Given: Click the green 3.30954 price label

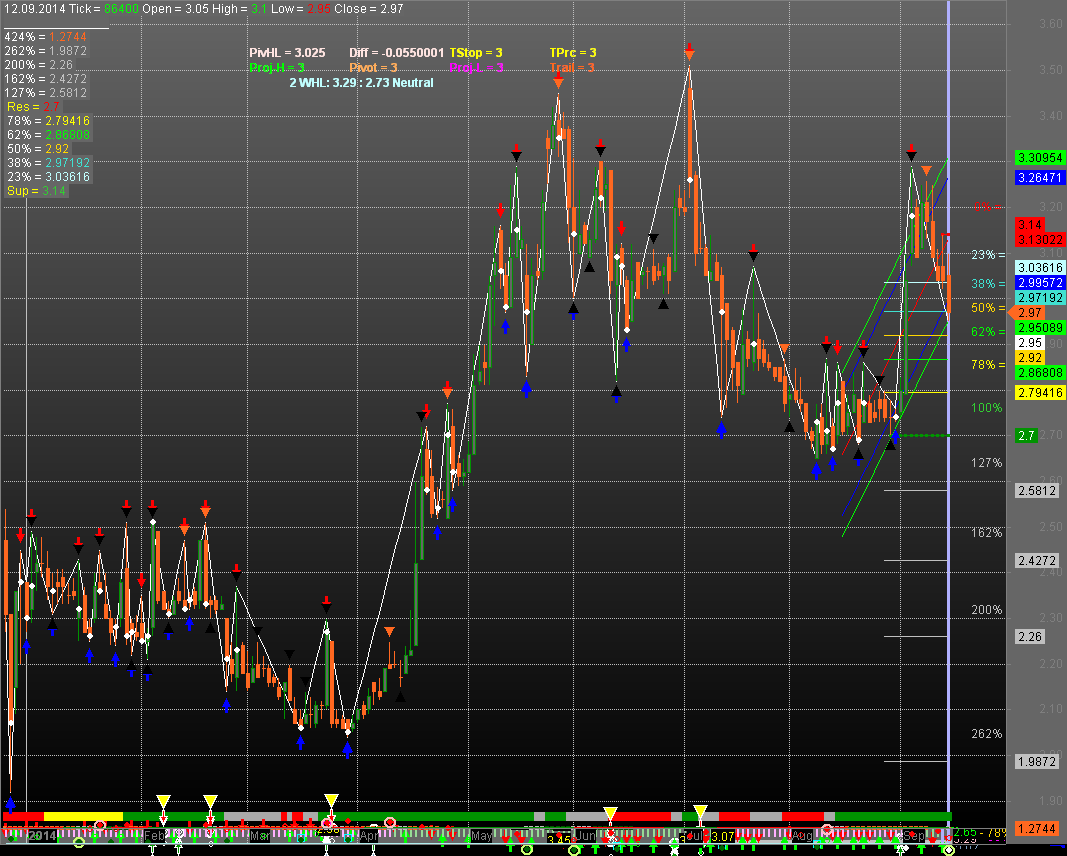Looking at the screenshot, I should coord(1036,158).
